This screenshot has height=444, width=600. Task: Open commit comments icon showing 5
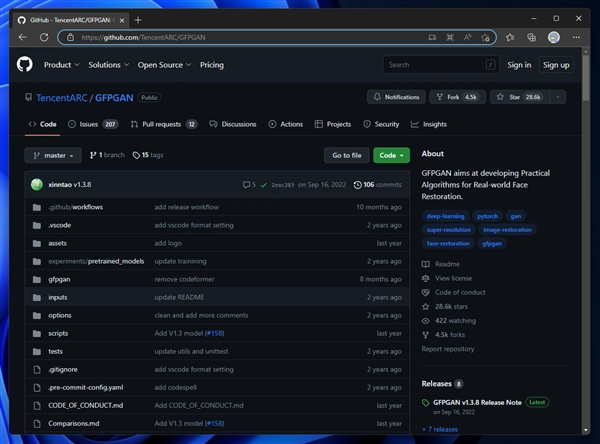249,185
